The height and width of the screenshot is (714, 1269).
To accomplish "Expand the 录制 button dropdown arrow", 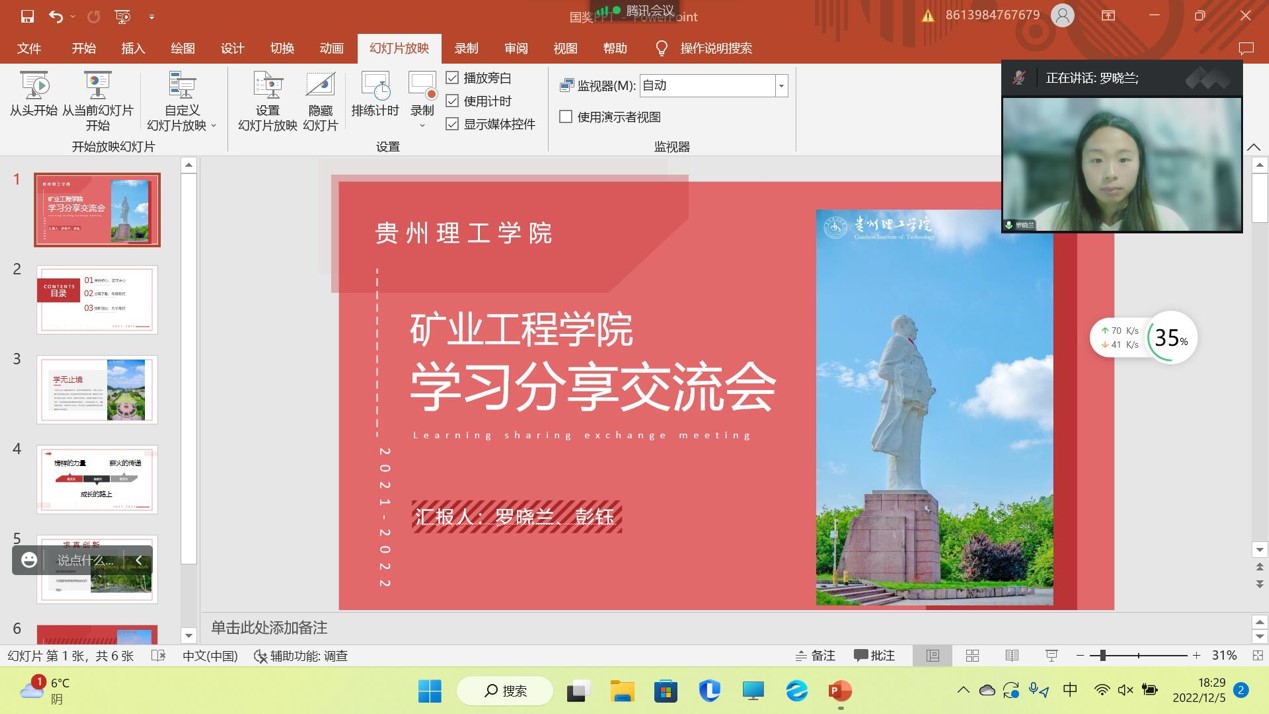I will pyautogui.click(x=422, y=126).
